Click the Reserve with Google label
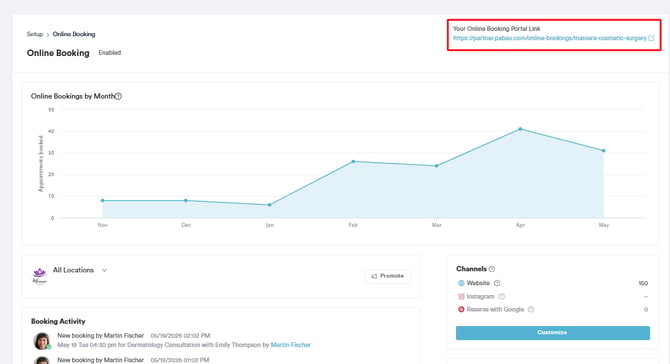Screen dimensions: 670x364 pyautogui.click(x=495, y=309)
